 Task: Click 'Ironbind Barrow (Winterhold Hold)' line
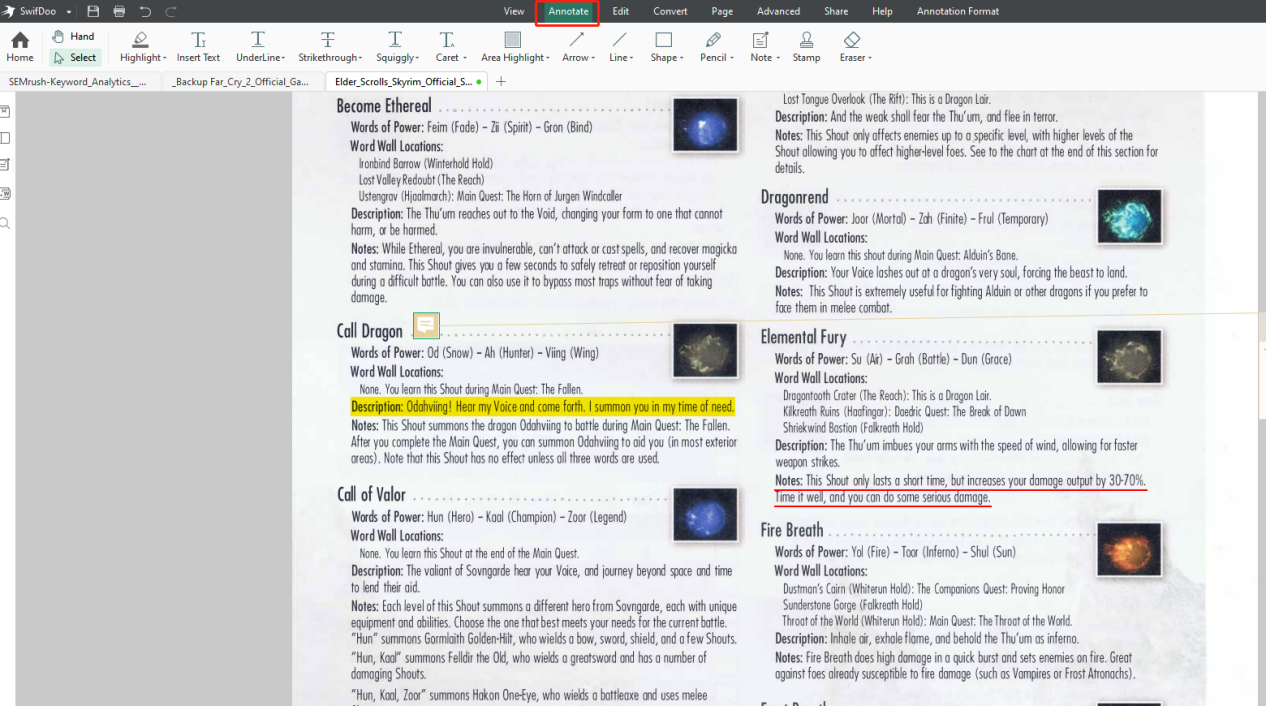point(425,163)
